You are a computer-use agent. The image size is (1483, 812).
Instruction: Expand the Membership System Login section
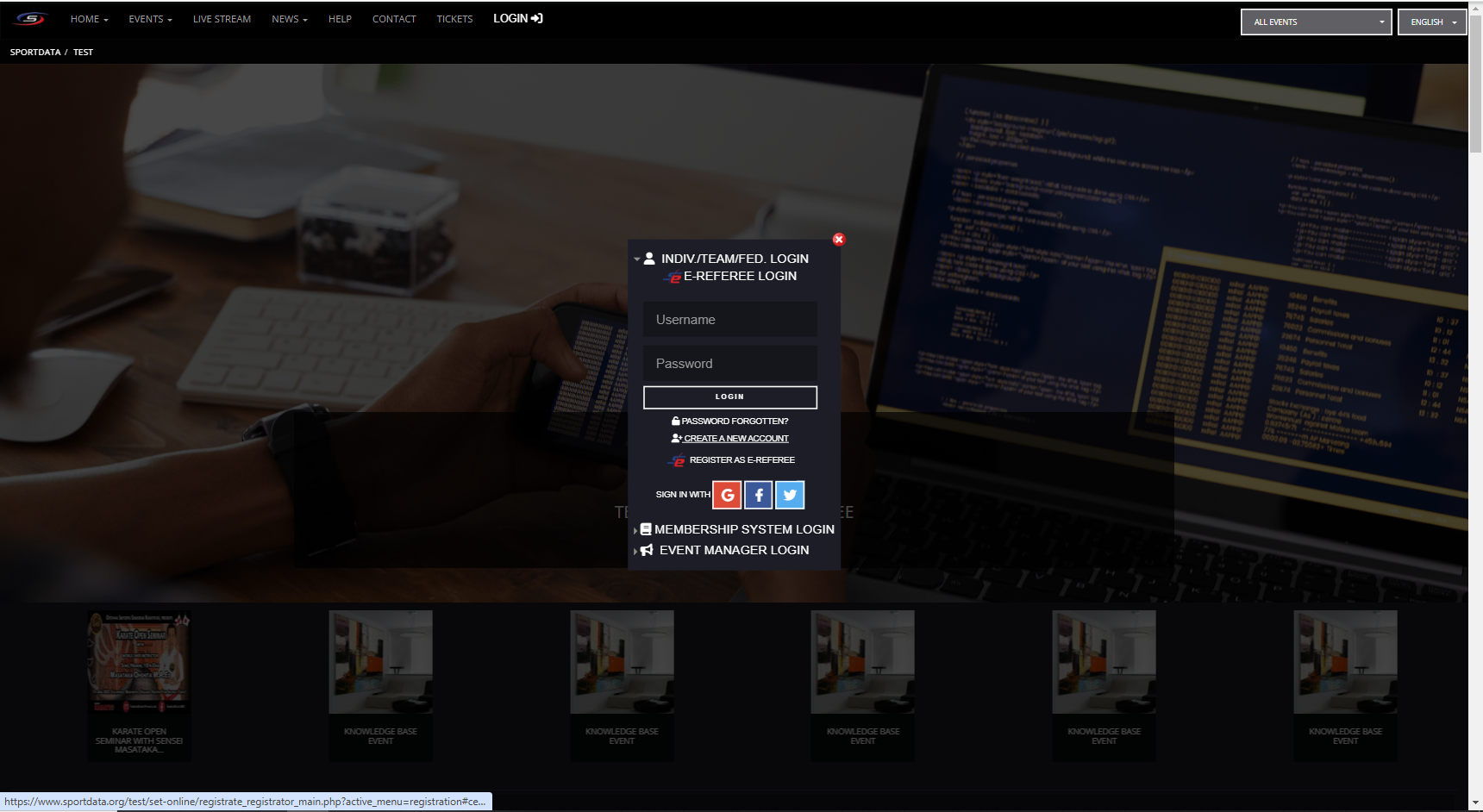[743, 529]
